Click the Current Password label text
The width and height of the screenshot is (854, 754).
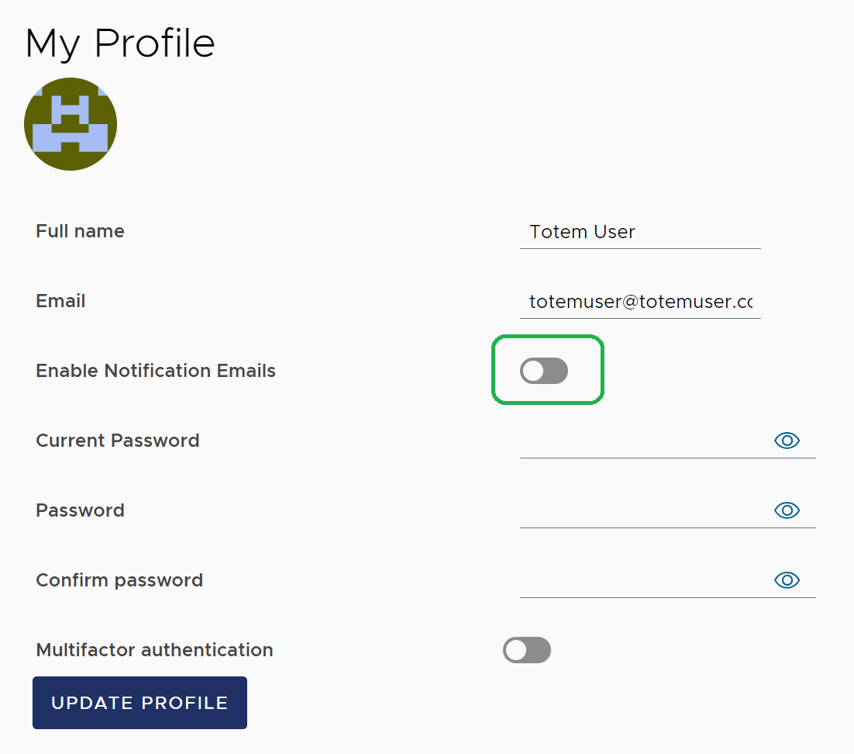coord(117,441)
